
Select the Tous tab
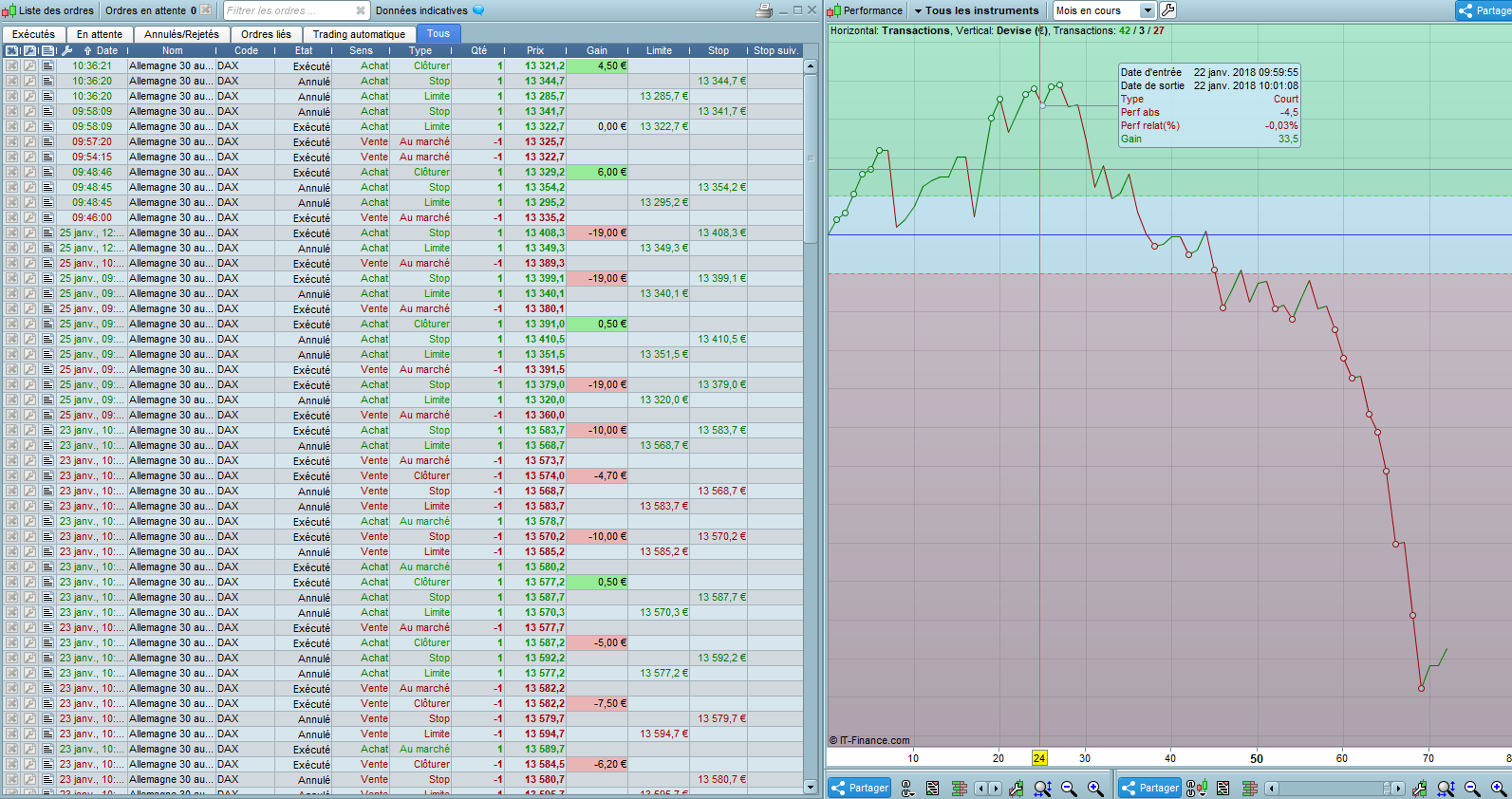pyautogui.click(x=439, y=33)
